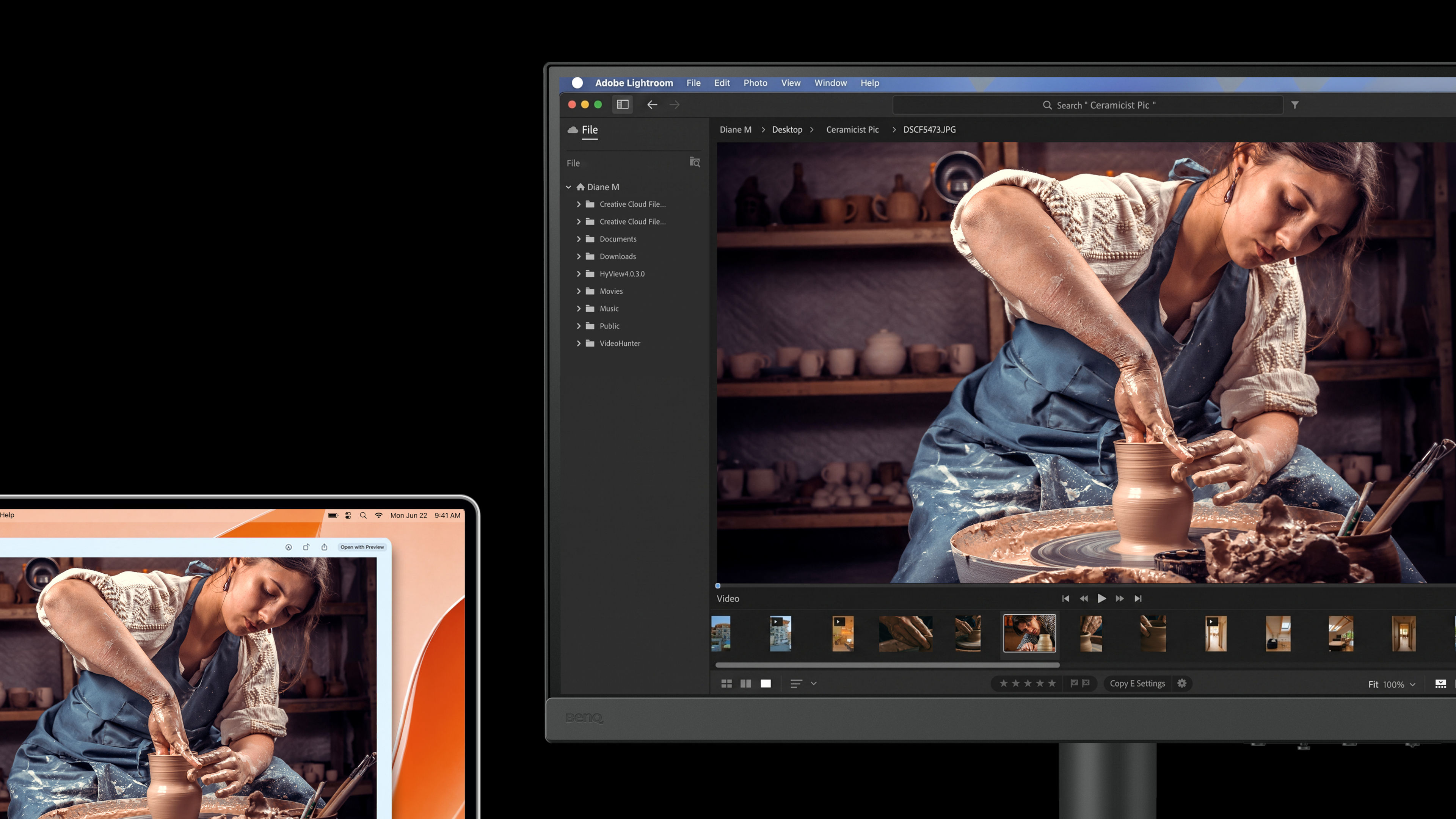Open the sort order icon
Image resolution: width=1456 pixels, height=819 pixels.
coord(796,684)
